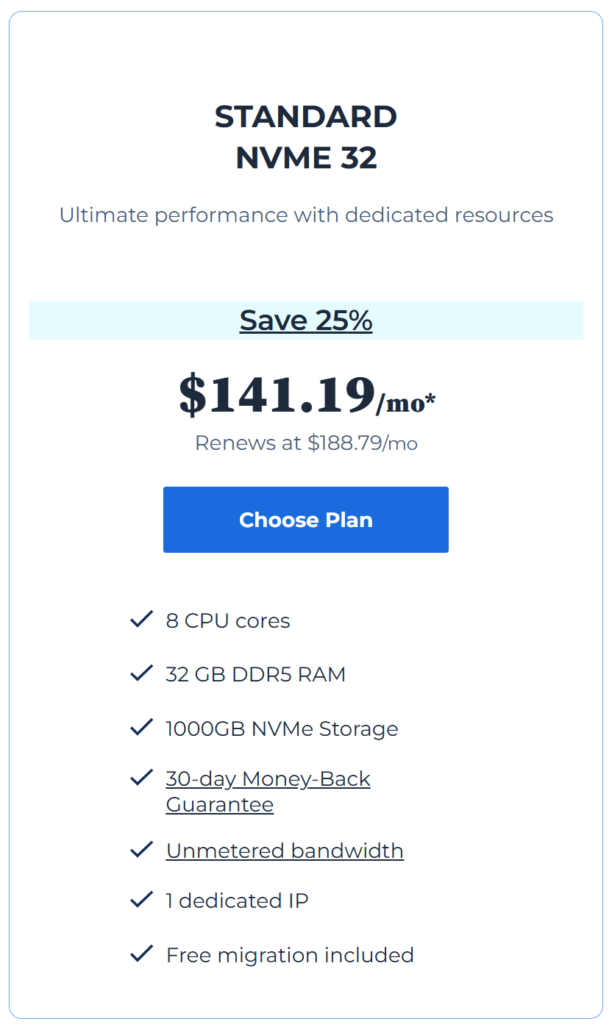This screenshot has height=1024, width=612.
Task: Click the Standard NVMe 32 plan title
Action: coord(306,137)
